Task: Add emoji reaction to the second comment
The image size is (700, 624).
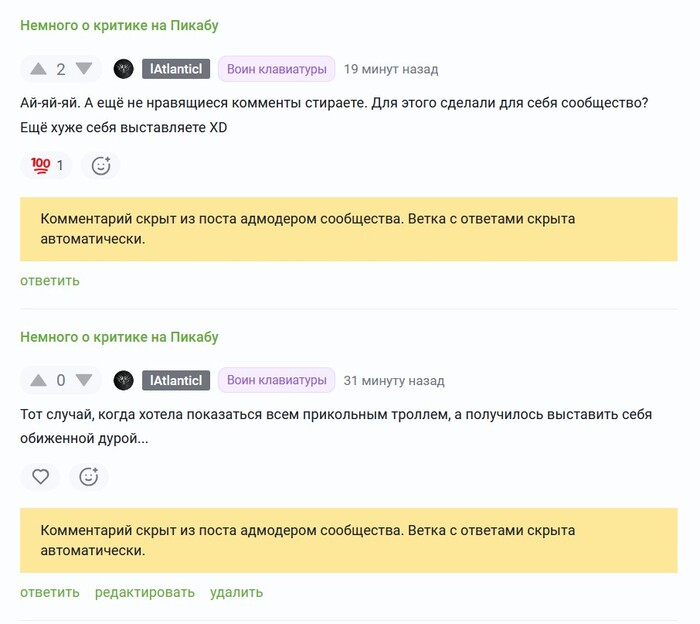Action: [88, 477]
